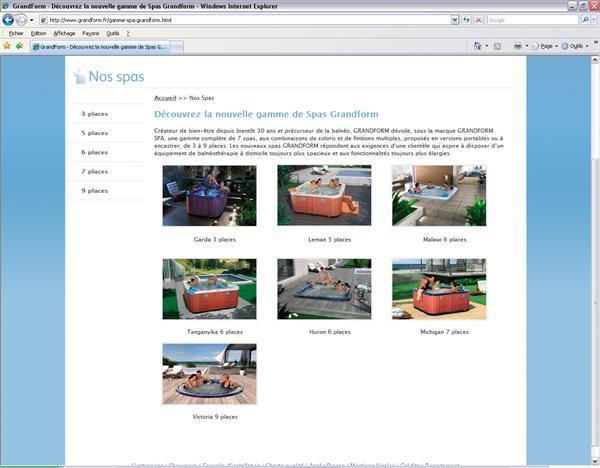Select 7 places in sidebar
The image size is (600, 468).
(x=95, y=171)
